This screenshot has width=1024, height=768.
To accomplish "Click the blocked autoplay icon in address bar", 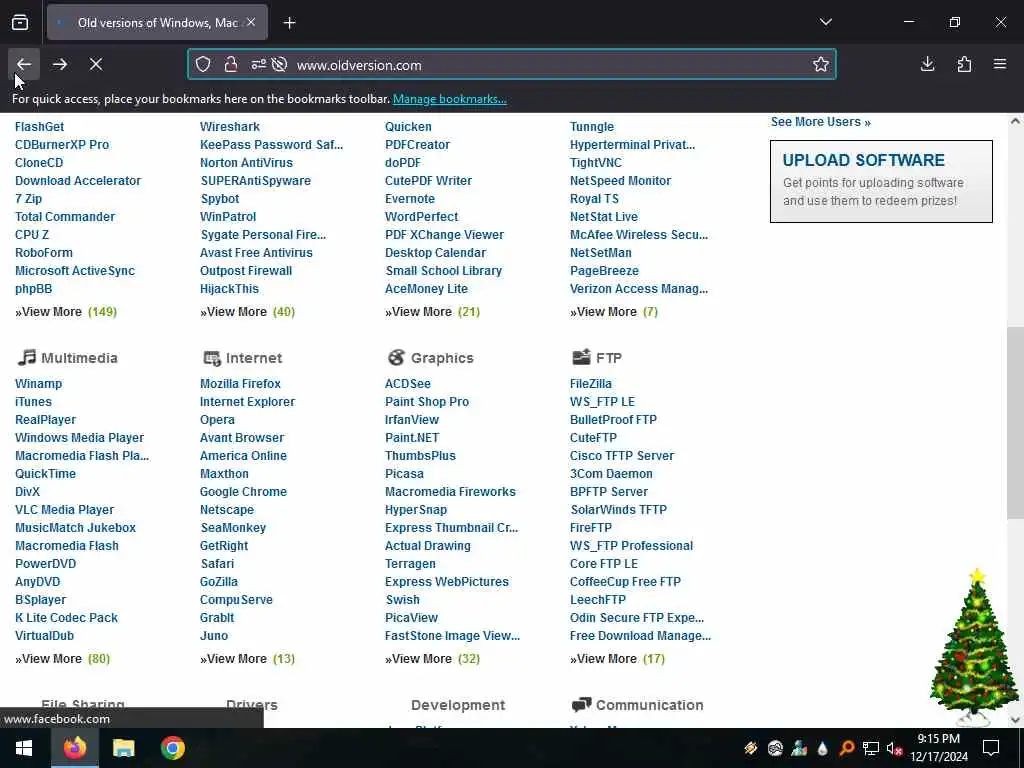I will tap(280, 65).
